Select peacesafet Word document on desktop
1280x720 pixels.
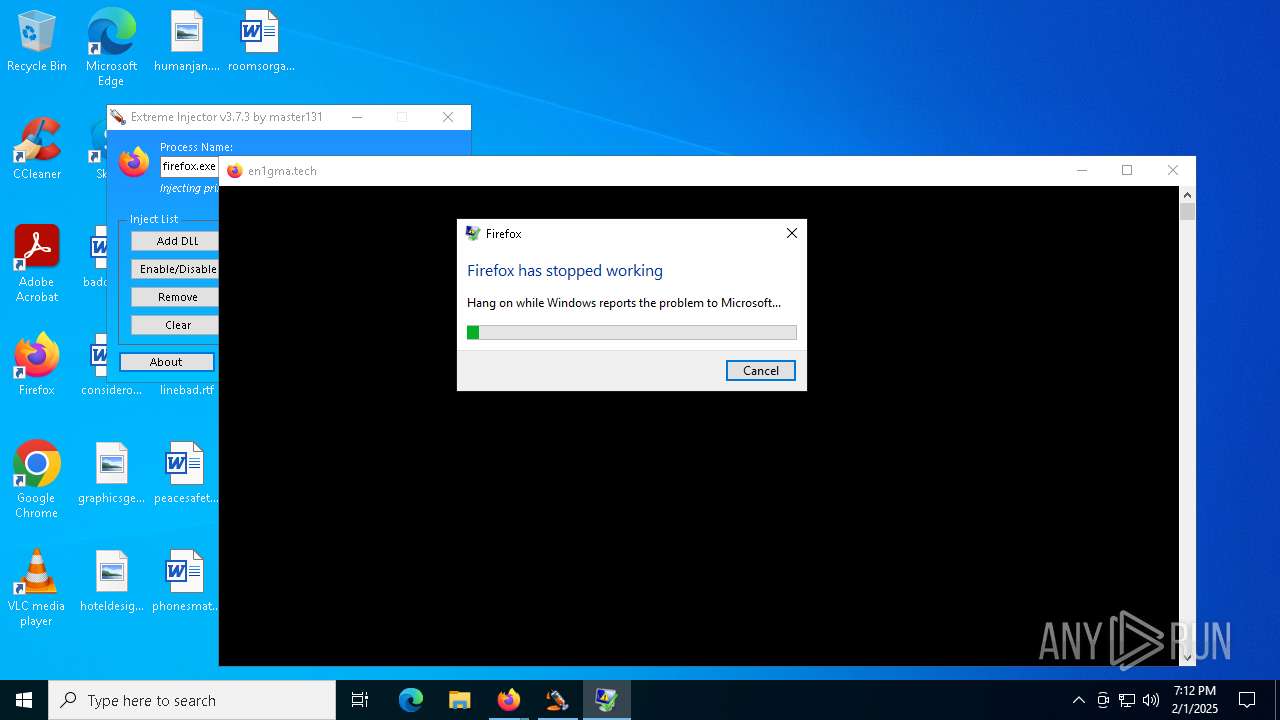186,473
